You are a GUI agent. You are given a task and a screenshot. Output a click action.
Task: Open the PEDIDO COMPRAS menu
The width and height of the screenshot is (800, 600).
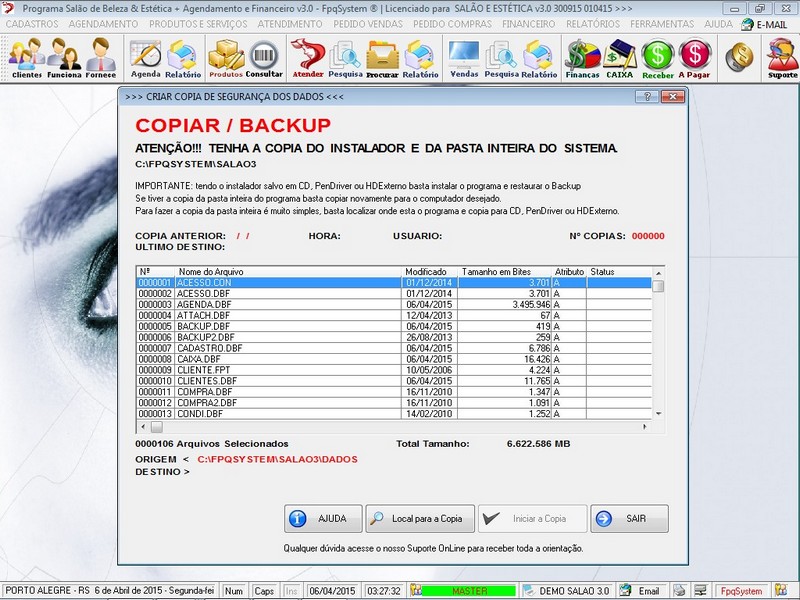pos(453,24)
